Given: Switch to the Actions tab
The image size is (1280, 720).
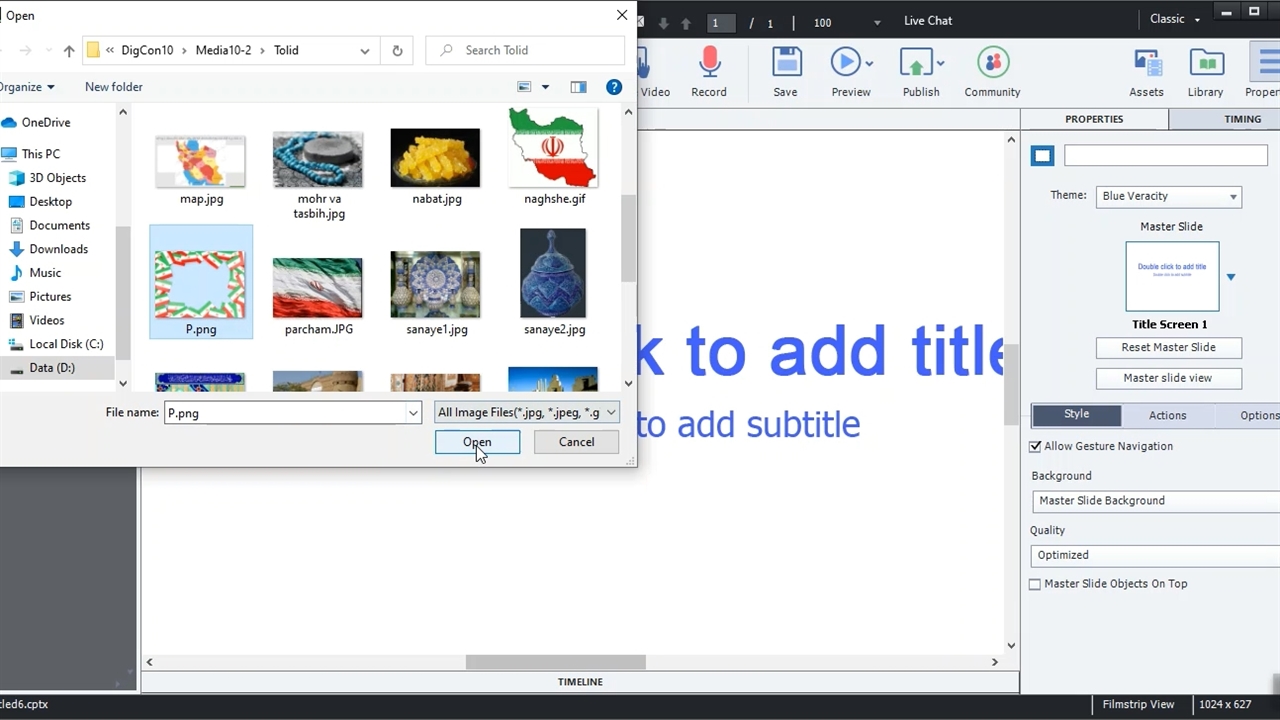Looking at the screenshot, I should pos(1167,415).
